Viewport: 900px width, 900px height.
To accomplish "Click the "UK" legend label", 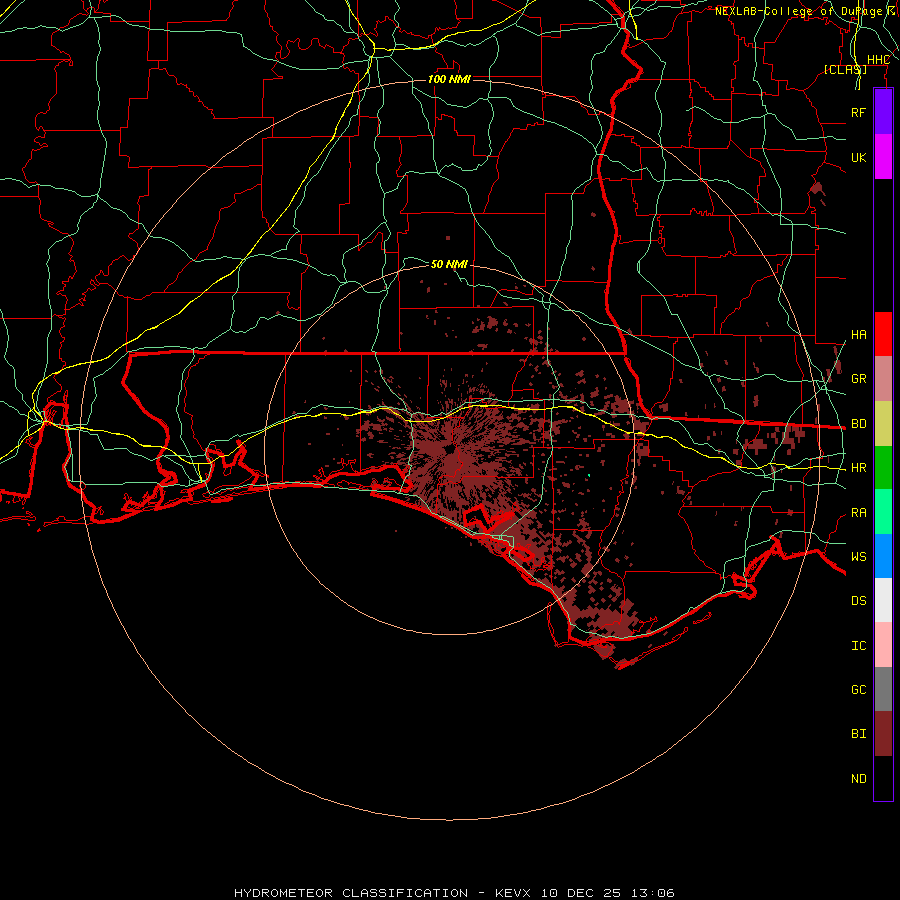I will (x=858, y=157).
